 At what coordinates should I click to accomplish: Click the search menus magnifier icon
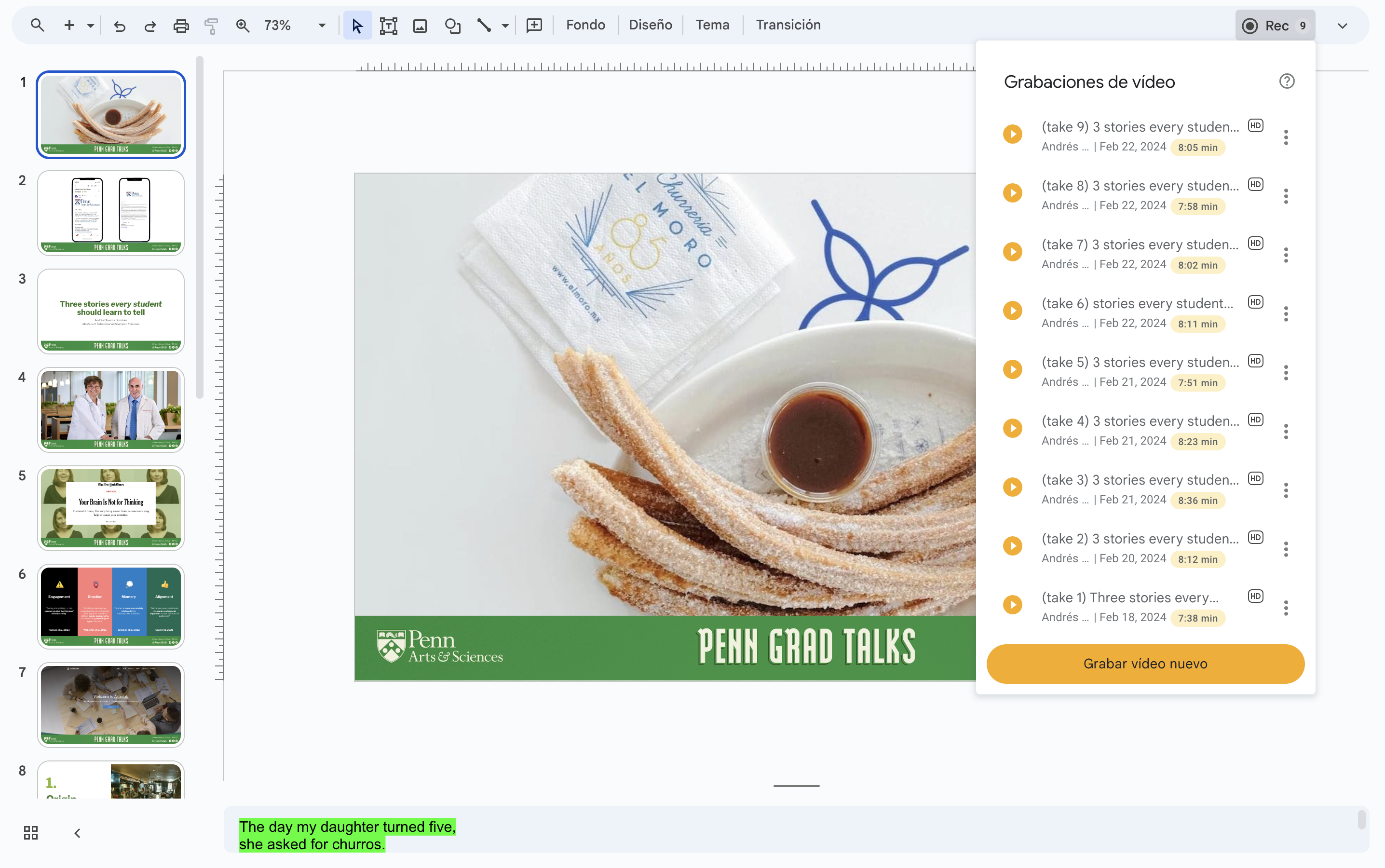(x=37, y=25)
